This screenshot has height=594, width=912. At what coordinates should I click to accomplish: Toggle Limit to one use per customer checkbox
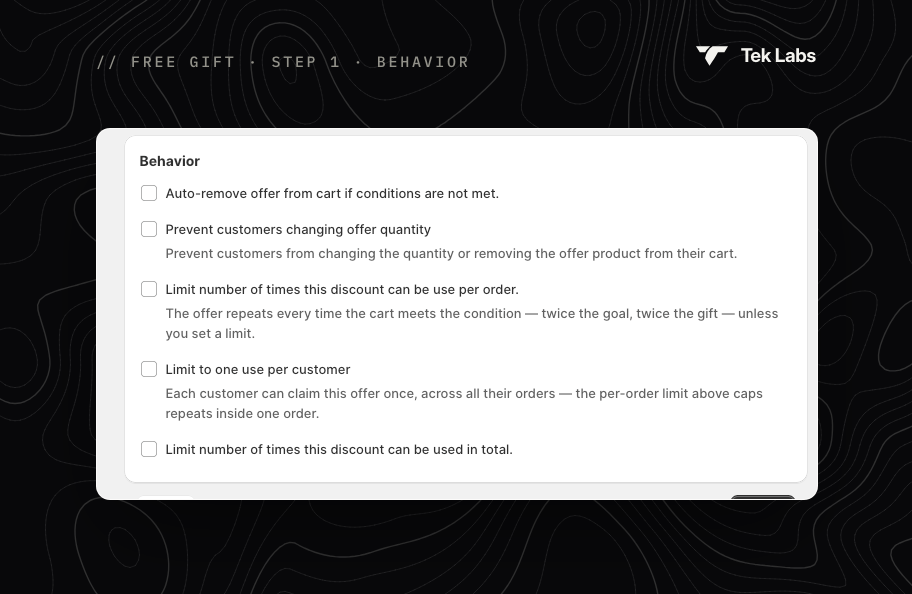(149, 369)
